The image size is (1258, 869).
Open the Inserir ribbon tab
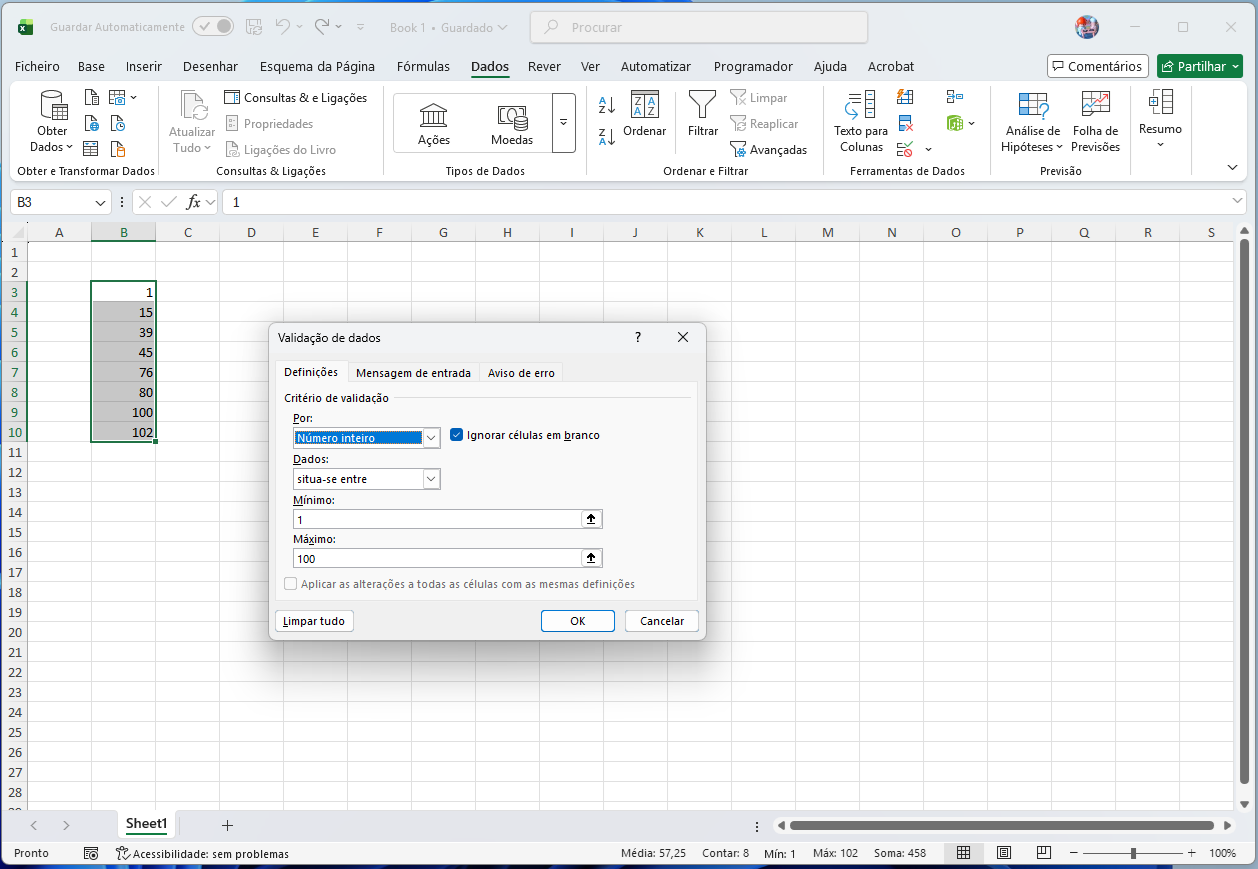[144, 67]
